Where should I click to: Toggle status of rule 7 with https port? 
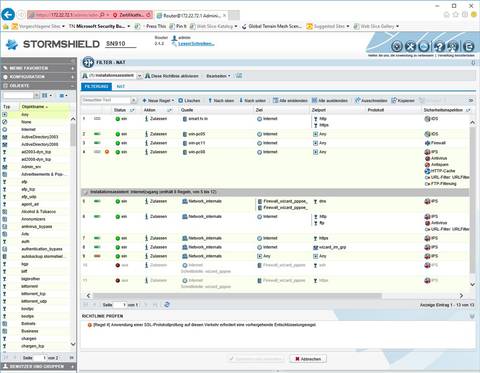(118, 238)
